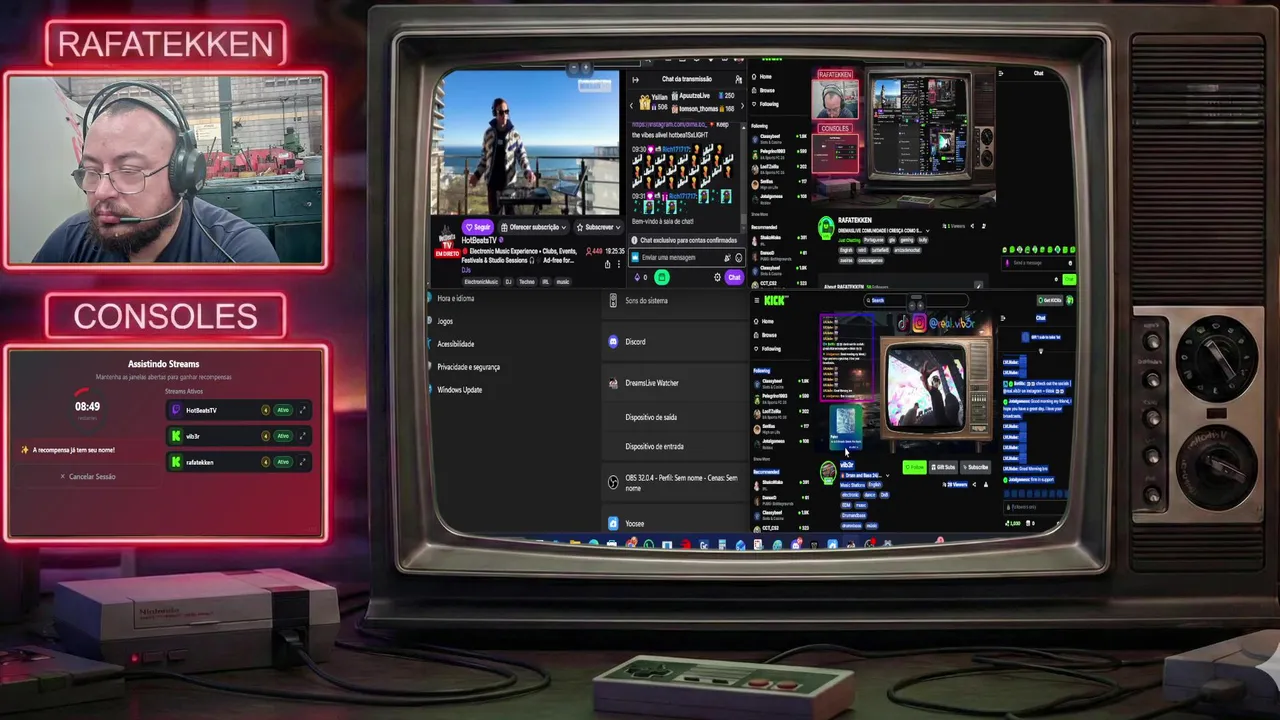Open Privacidade e segurança in Settings
Image resolution: width=1280 pixels, height=720 pixels.
(x=469, y=367)
